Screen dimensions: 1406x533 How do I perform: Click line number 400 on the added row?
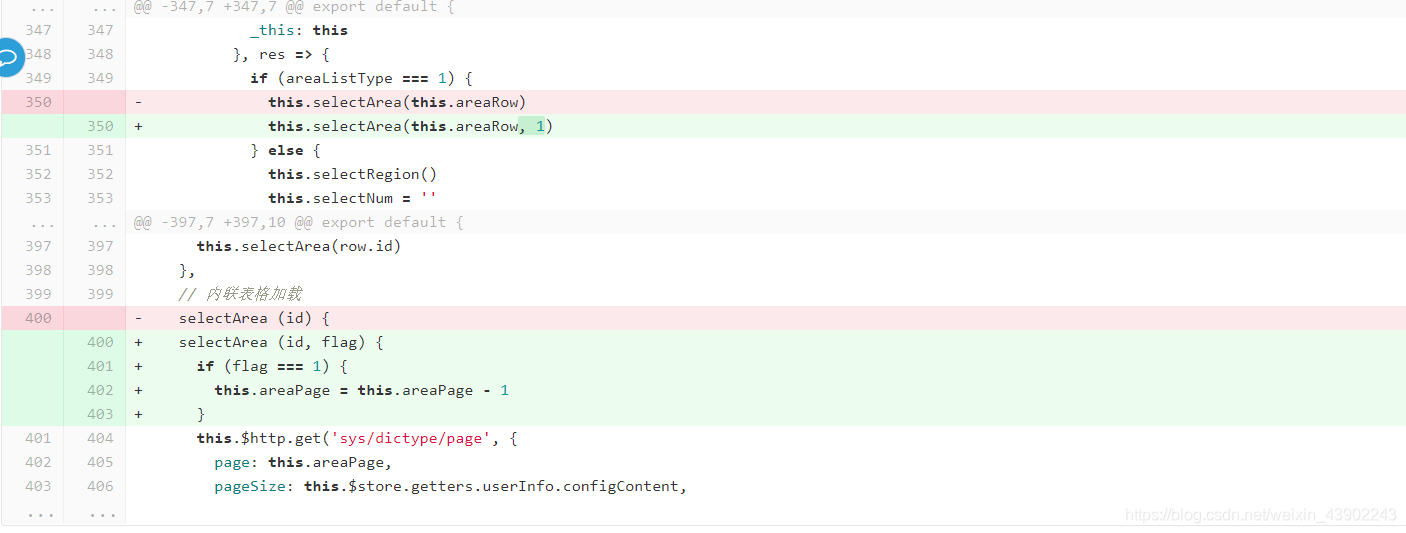coord(100,342)
